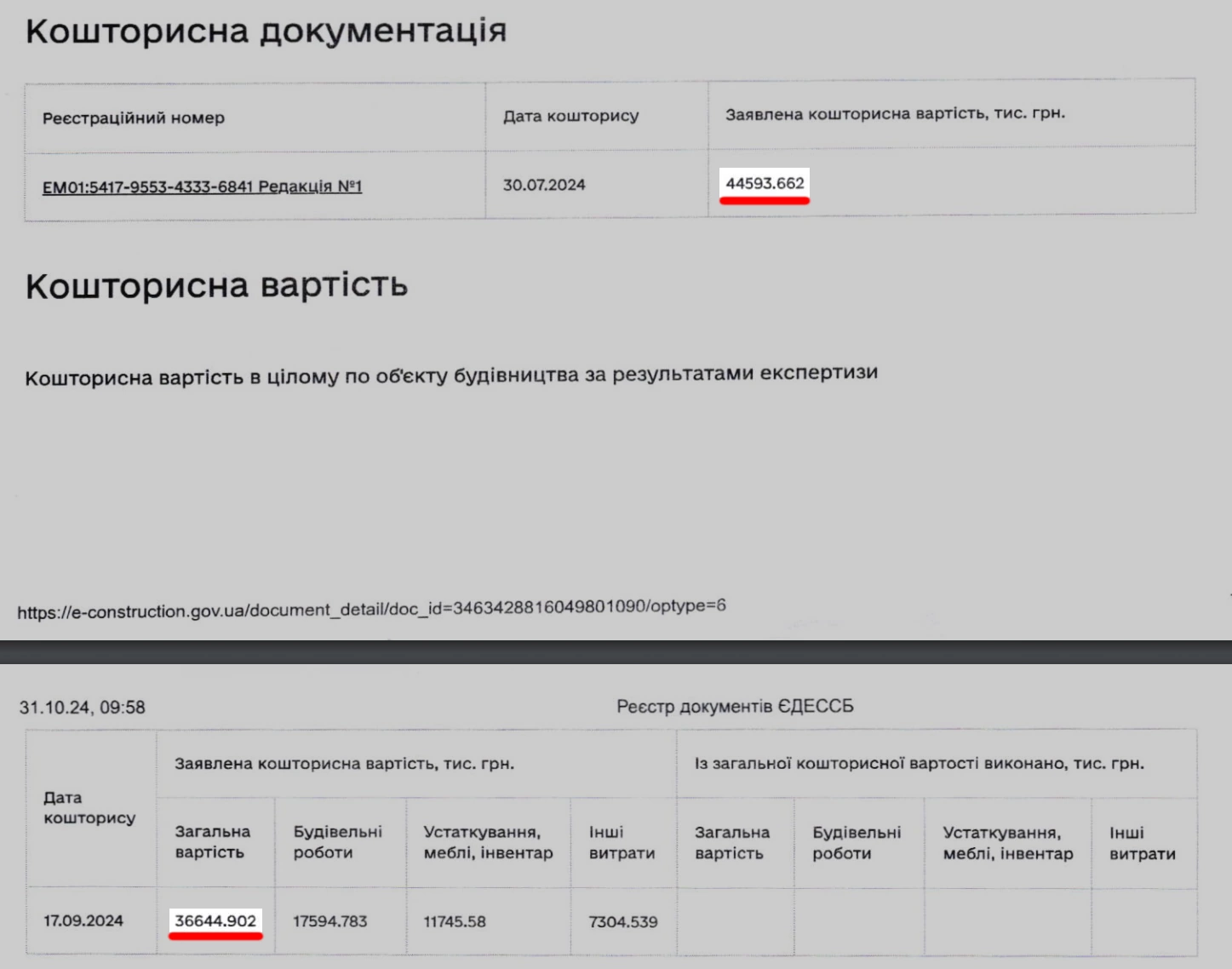
Task: Click the e-construction.gov.ua document URL
Action: pos(371,609)
